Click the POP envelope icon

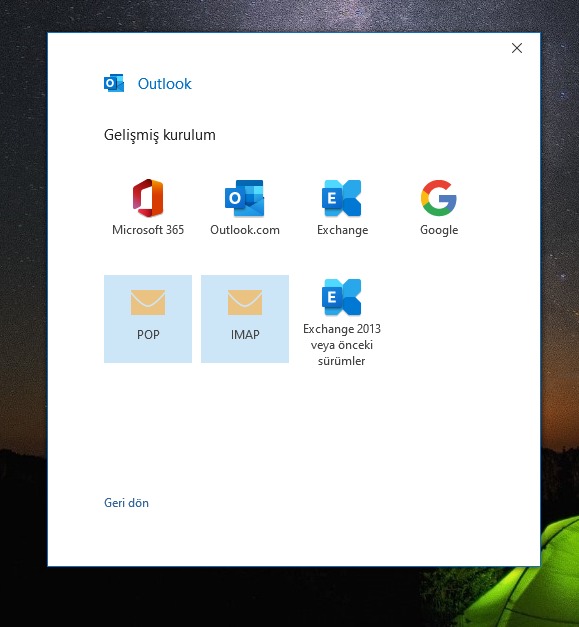tap(148, 302)
